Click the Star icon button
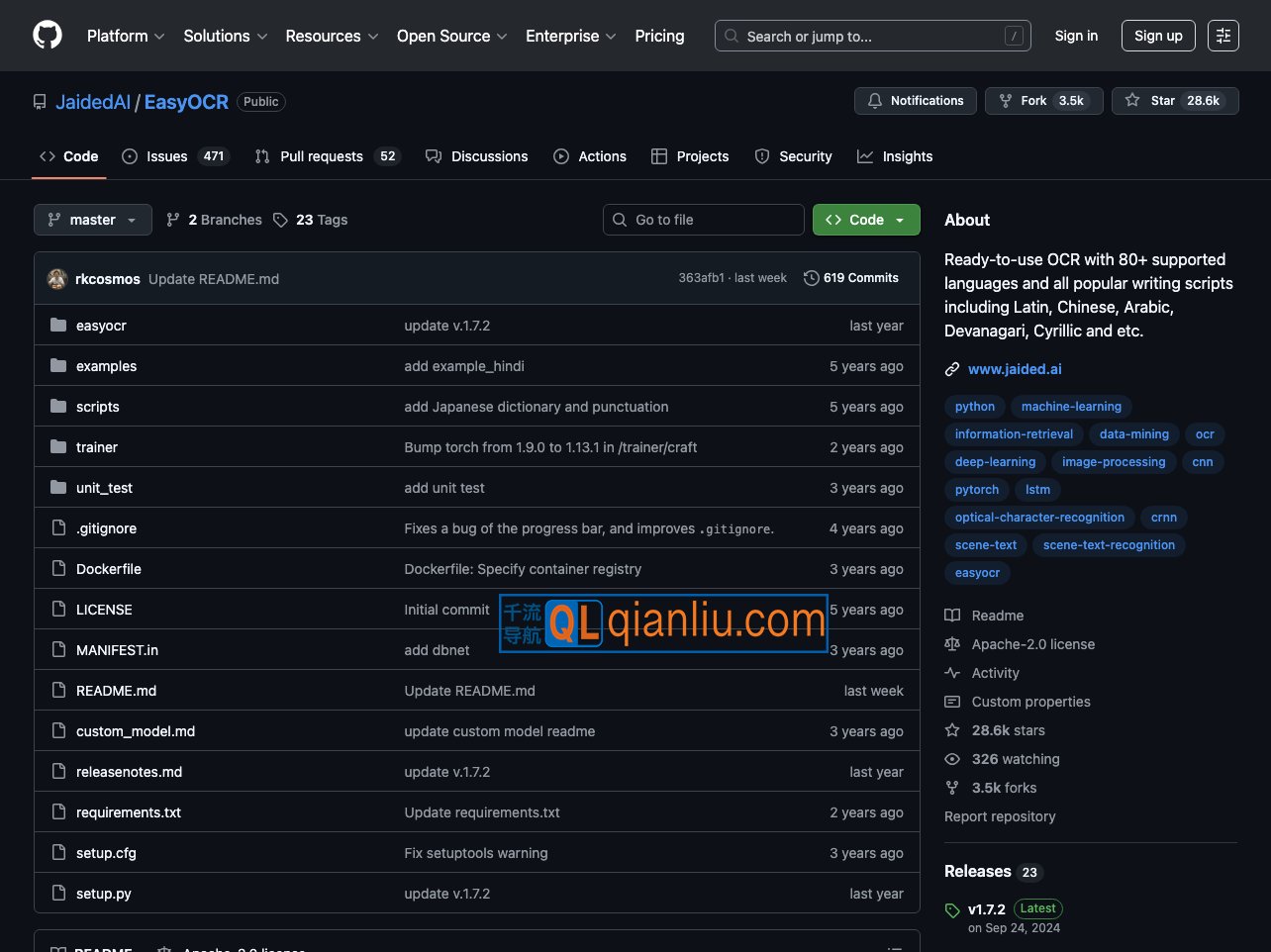 (x=1132, y=101)
